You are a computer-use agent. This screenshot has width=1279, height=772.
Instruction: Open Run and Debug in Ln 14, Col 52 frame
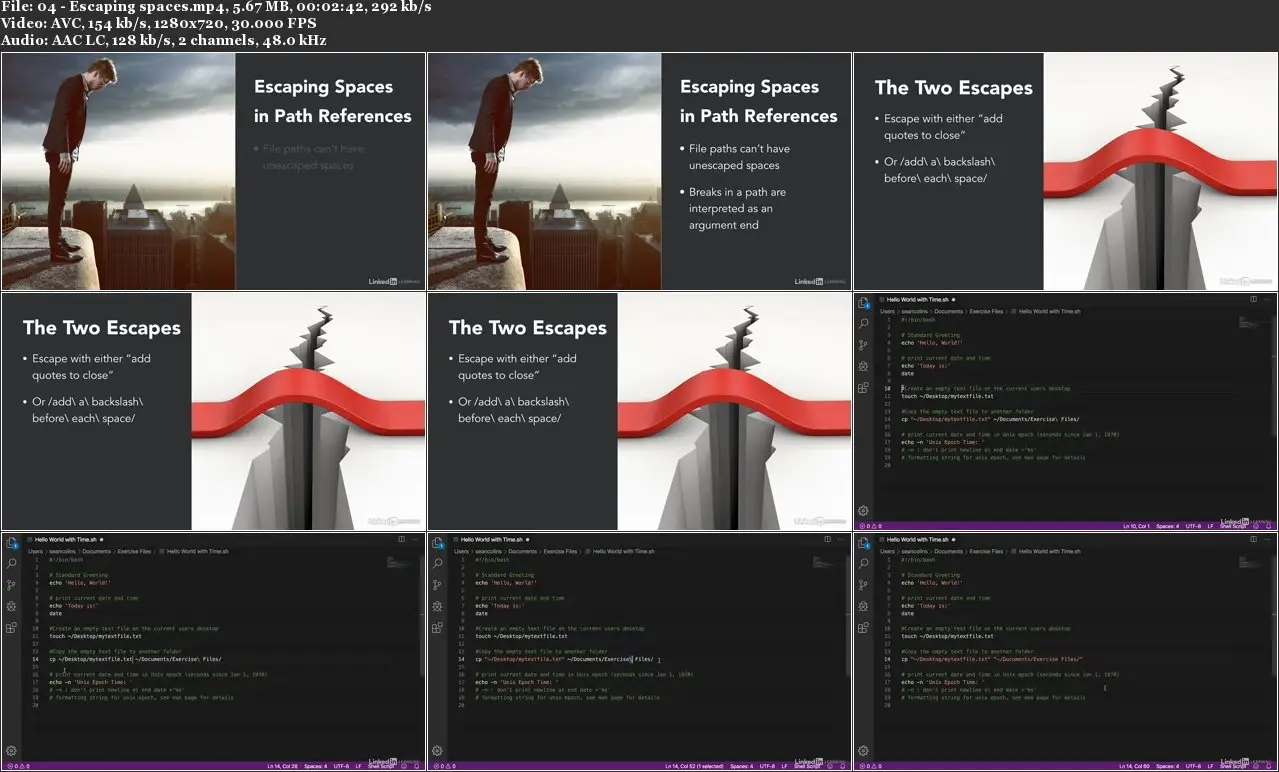coord(437,606)
